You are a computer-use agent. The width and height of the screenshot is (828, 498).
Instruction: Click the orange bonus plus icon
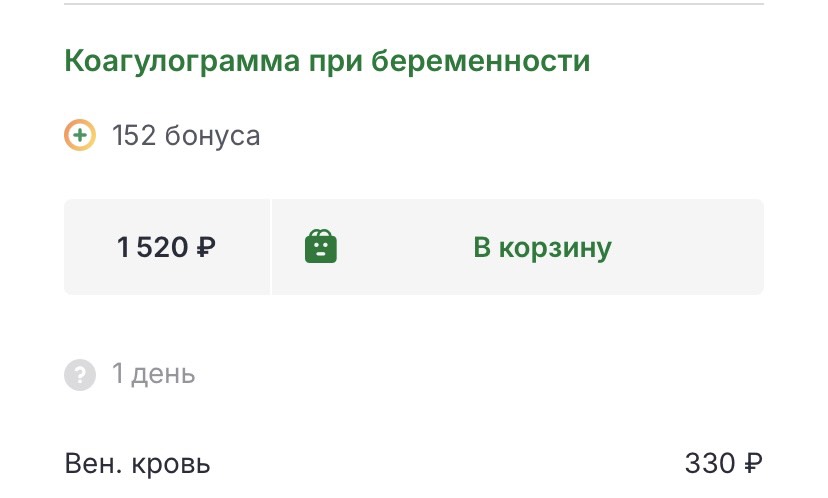pos(80,134)
